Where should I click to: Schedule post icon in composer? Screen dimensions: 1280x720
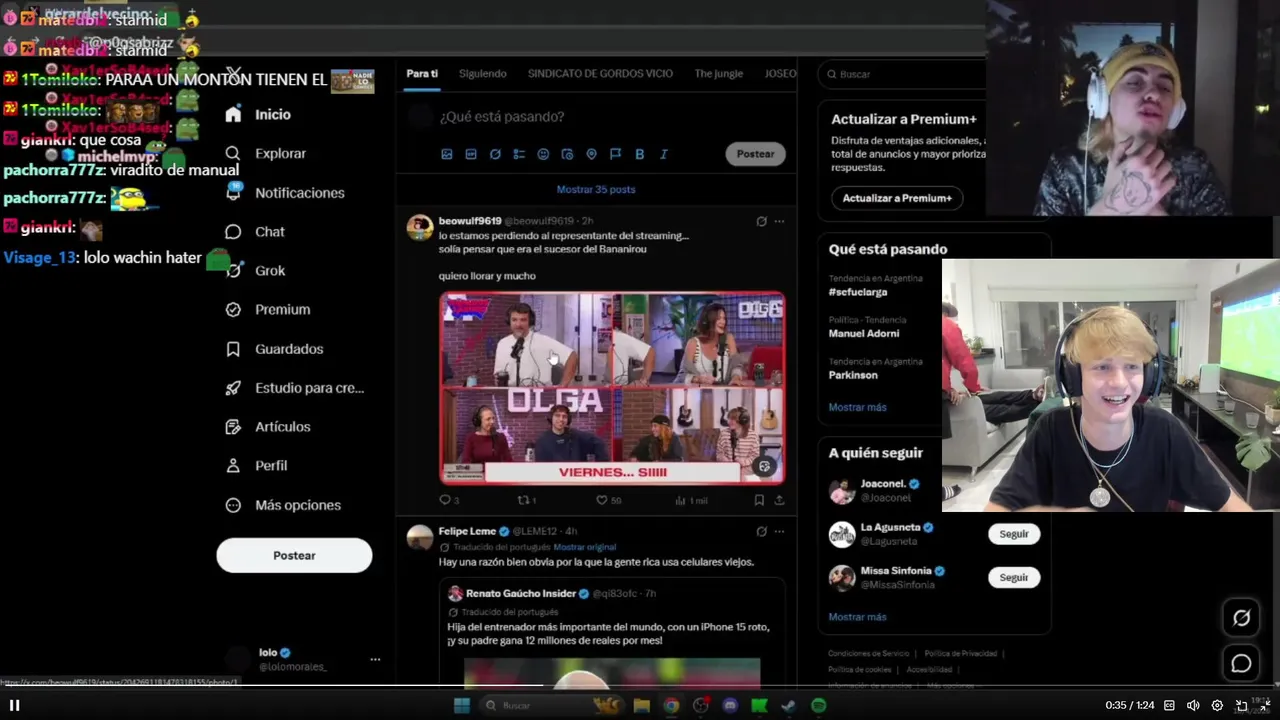point(567,154)
